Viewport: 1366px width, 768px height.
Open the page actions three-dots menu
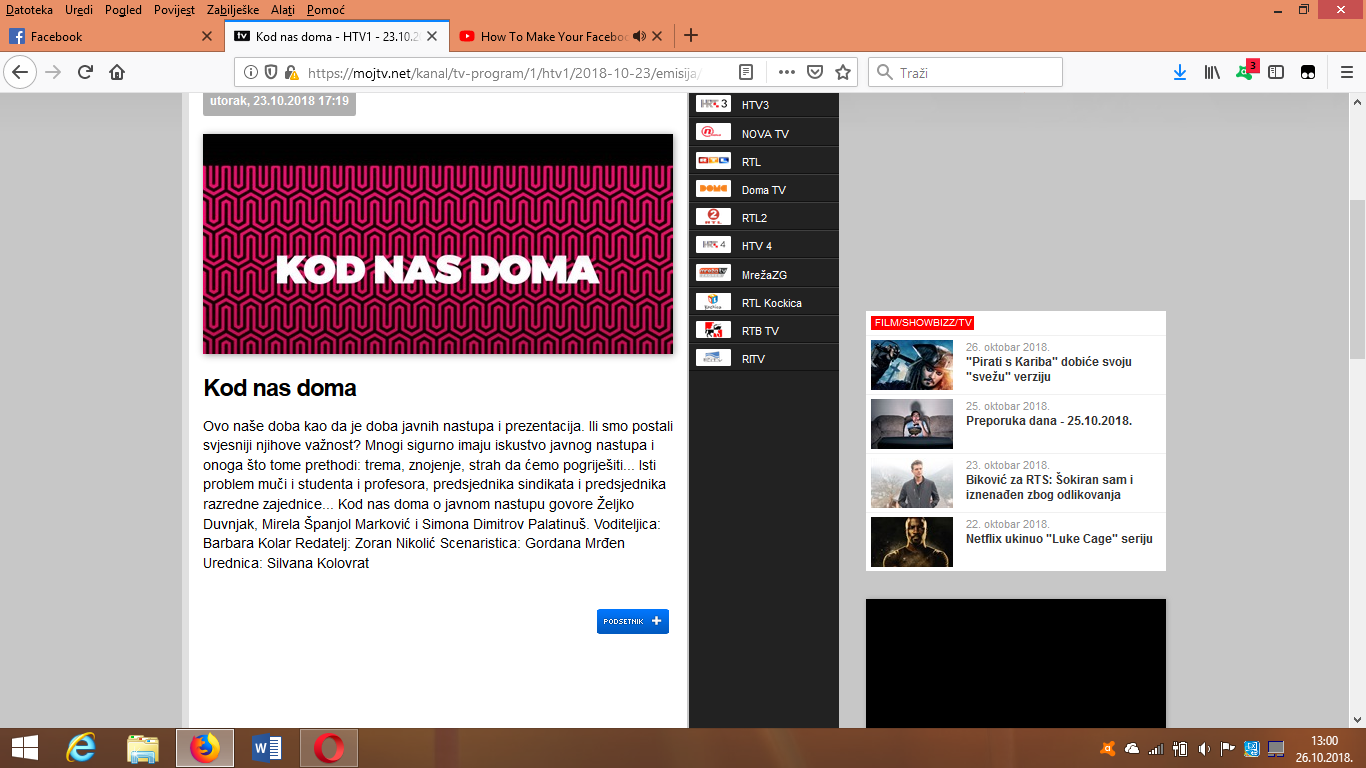coord(787,72)
